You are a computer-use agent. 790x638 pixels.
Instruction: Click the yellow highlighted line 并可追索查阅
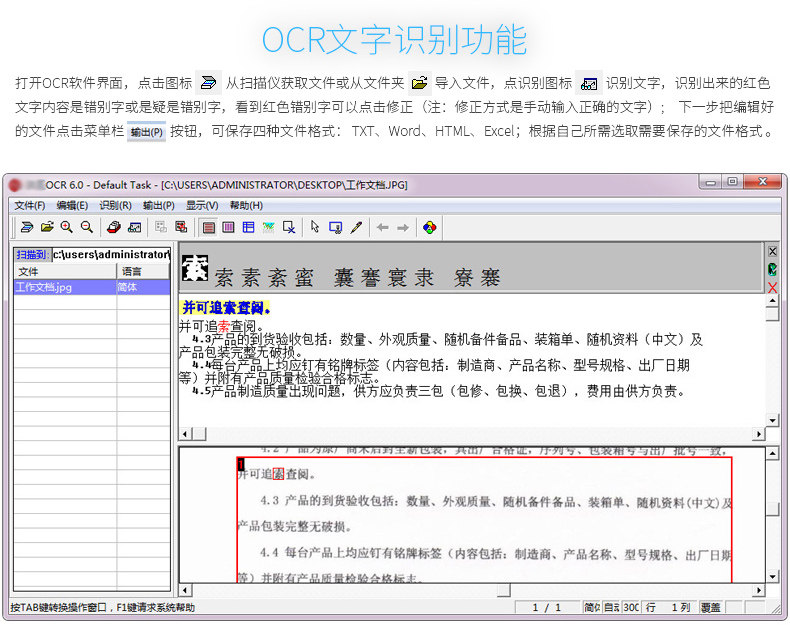(x=226, y=307)
